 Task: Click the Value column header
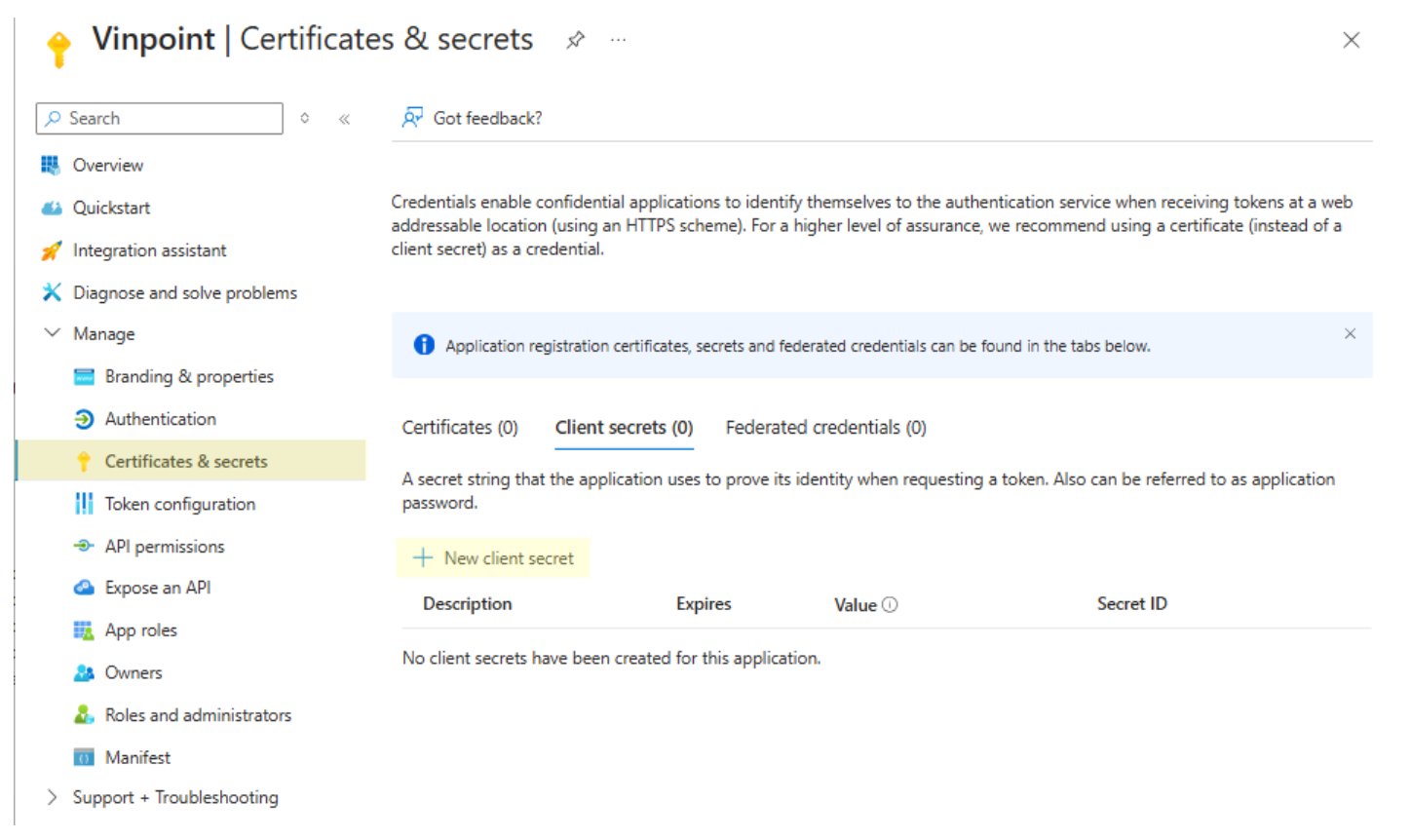click(x=856, y=605)
